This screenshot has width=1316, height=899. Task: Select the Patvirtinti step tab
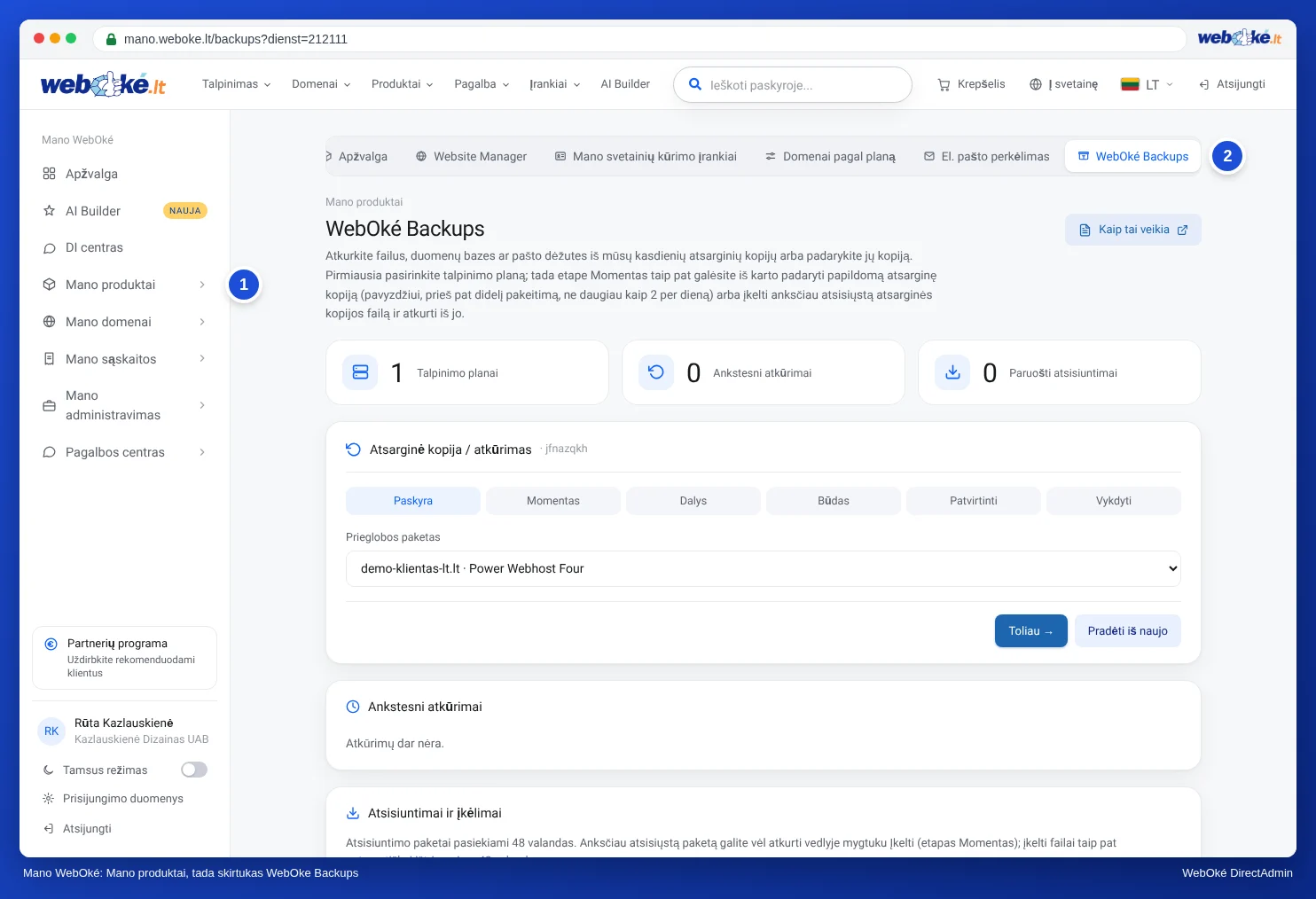click(974, 501)
